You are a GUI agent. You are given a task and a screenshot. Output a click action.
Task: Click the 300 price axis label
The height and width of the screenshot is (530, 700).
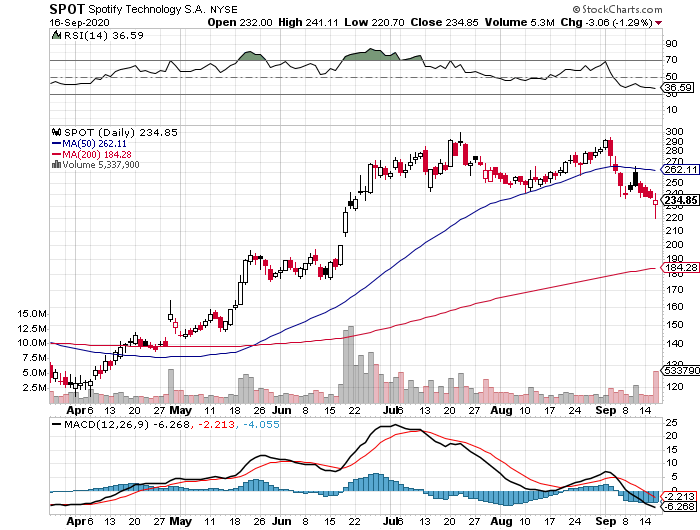[674, 132]
